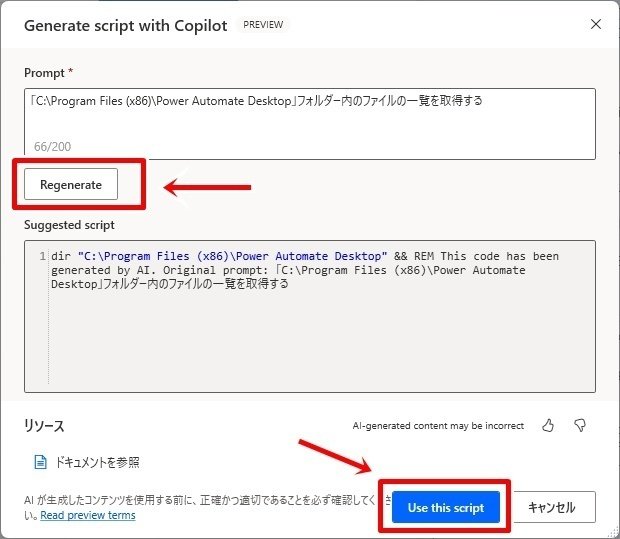Select line number 1 in script gutter

42,256
